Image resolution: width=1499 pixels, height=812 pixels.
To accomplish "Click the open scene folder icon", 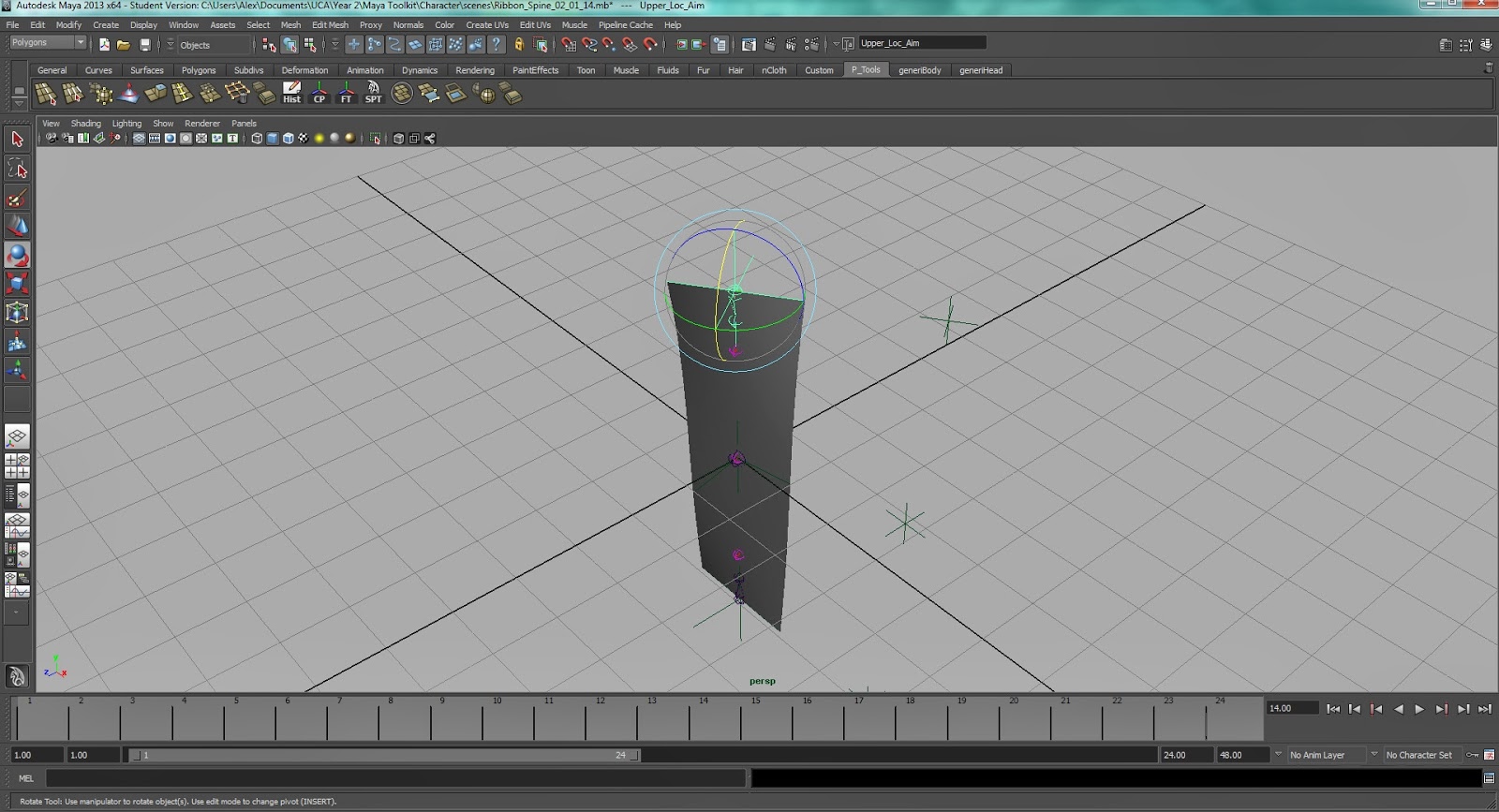I will pos(124,44).
